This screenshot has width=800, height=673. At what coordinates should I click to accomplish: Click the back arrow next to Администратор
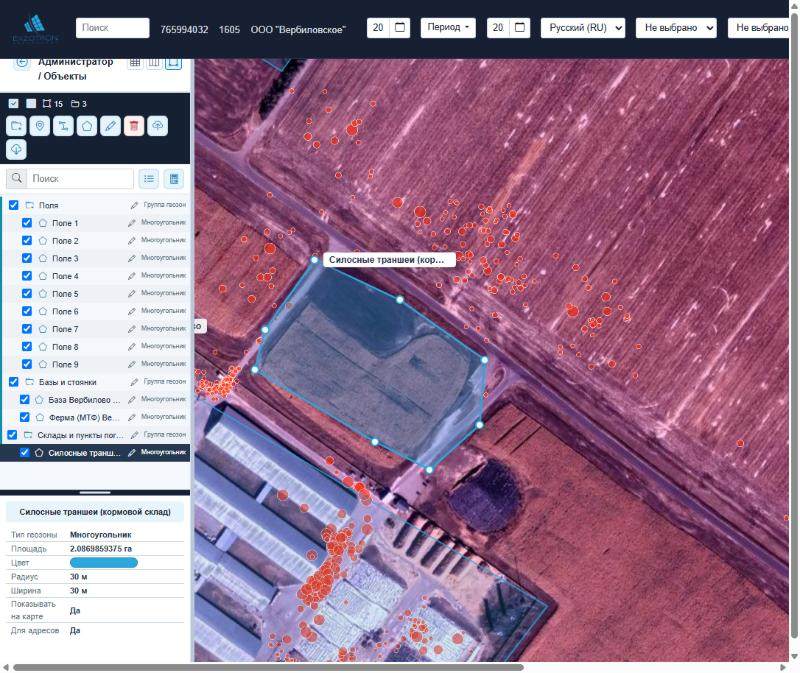coord(21,62)
